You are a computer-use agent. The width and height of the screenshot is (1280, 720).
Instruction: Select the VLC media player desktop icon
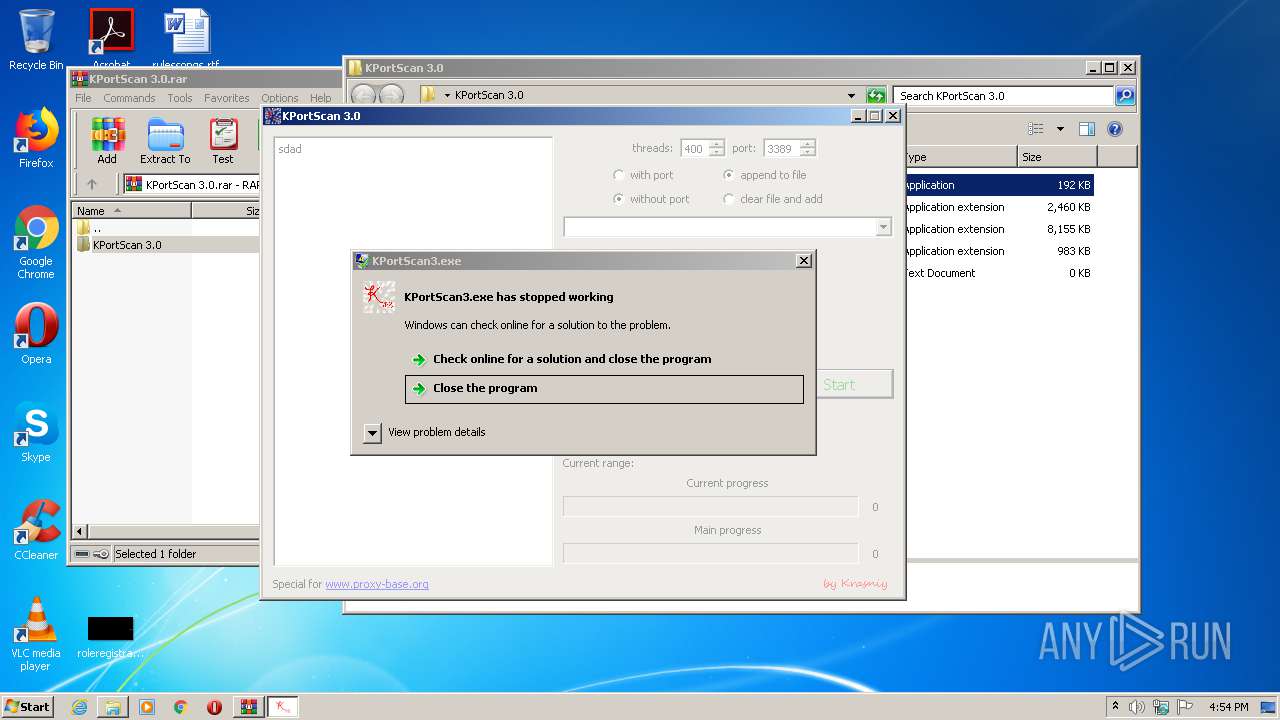pos(36,634)
